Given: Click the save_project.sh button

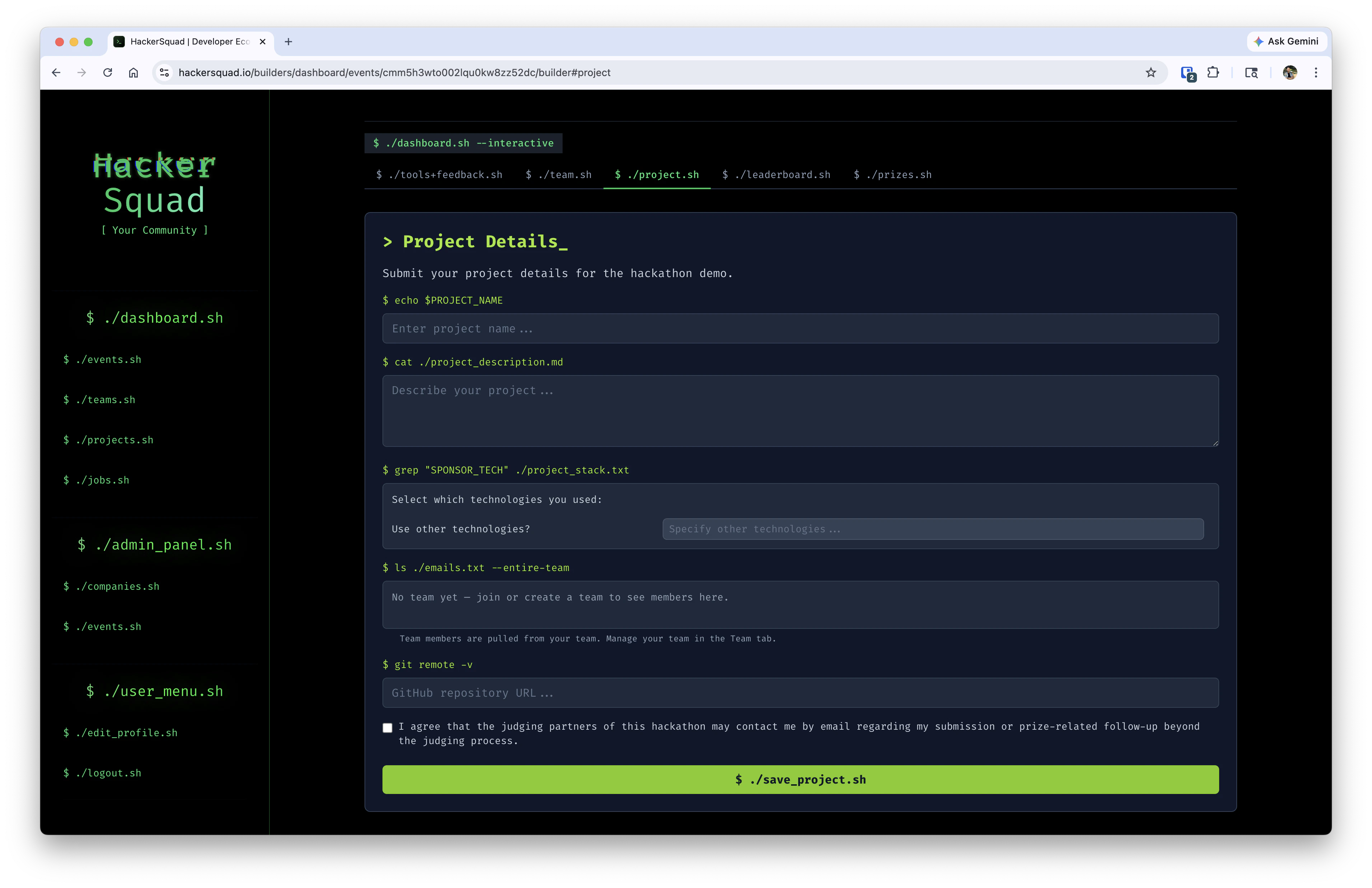Looking at the screenshot, I should click(x=800, y=780).
